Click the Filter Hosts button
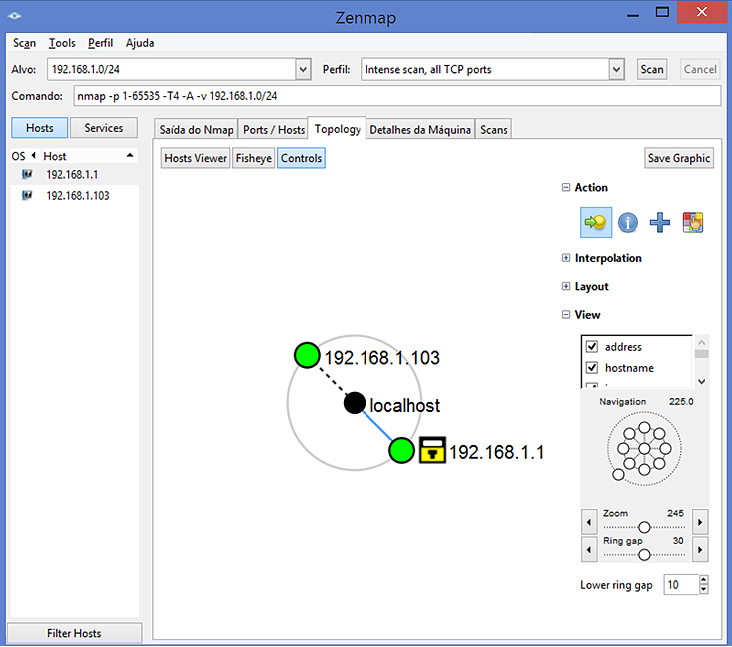This screenshot has height=647, width=732. (x=74, y=633)
